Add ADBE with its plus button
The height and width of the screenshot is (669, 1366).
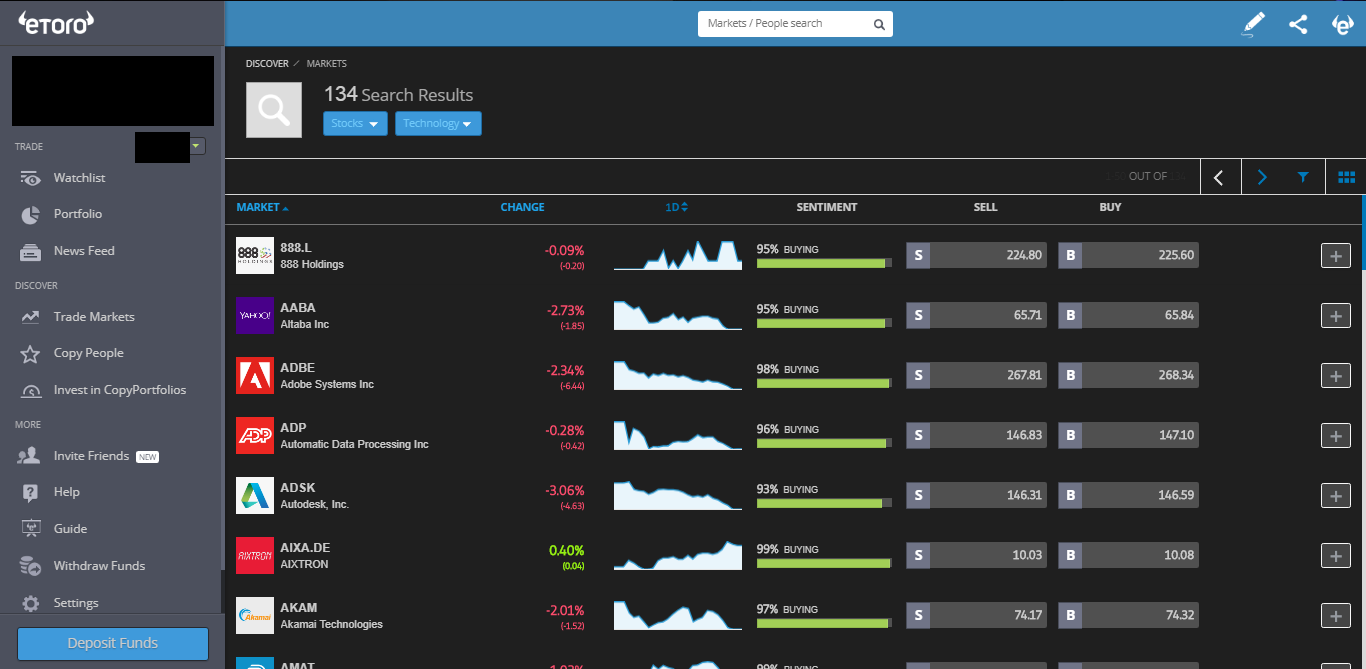point(1336,376)
